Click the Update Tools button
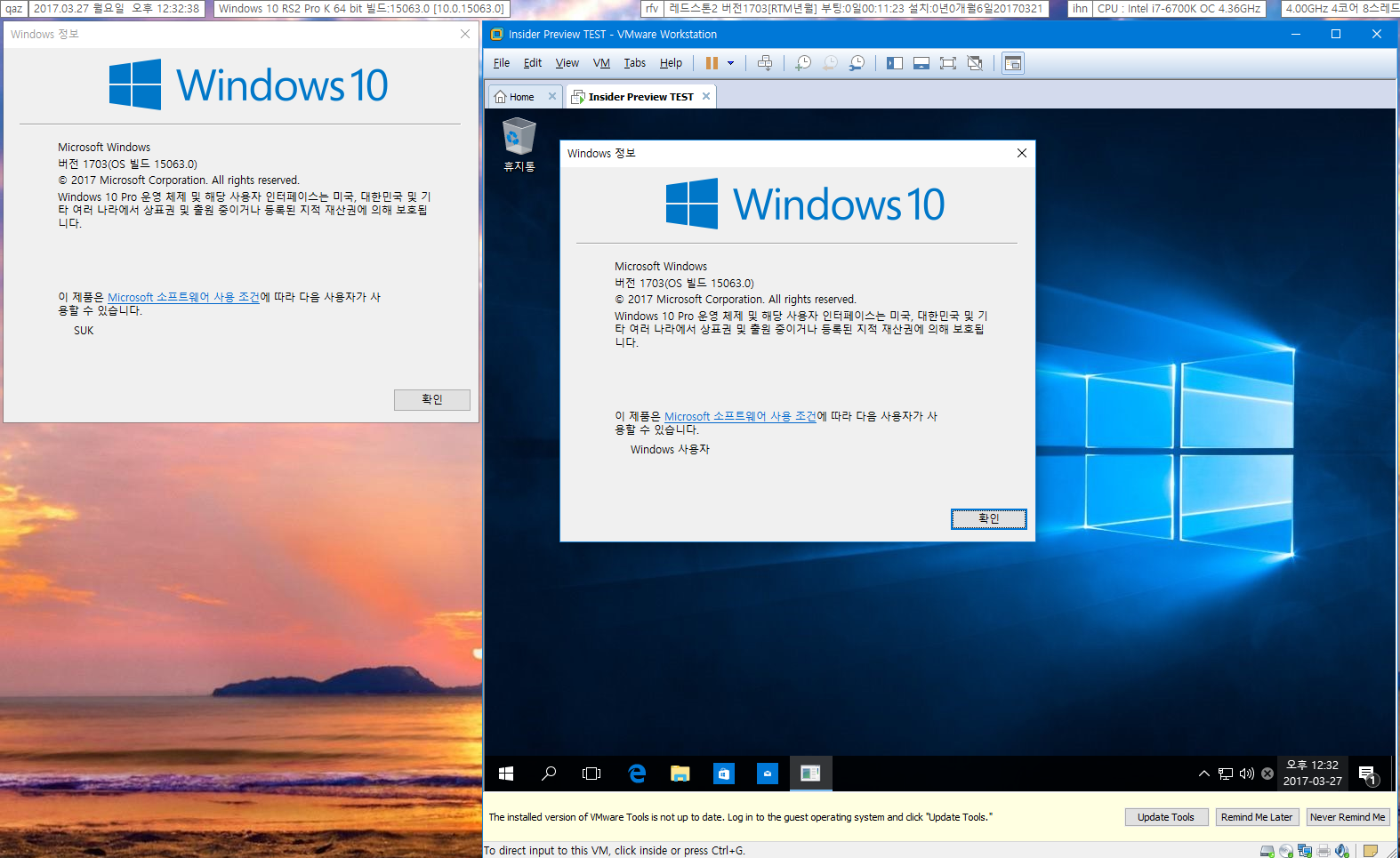Screen dimensions: 1400x858 pos(1166,817)
